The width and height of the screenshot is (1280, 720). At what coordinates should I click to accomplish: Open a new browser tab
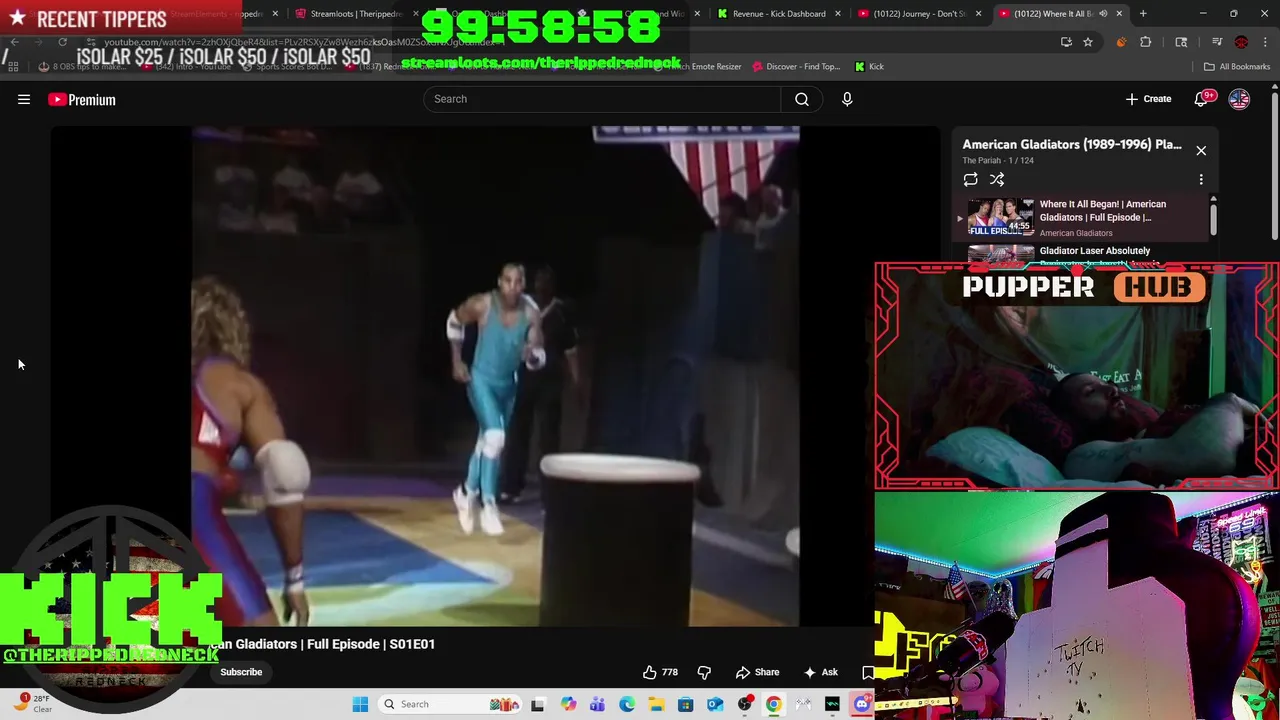tap(1143, 14)
